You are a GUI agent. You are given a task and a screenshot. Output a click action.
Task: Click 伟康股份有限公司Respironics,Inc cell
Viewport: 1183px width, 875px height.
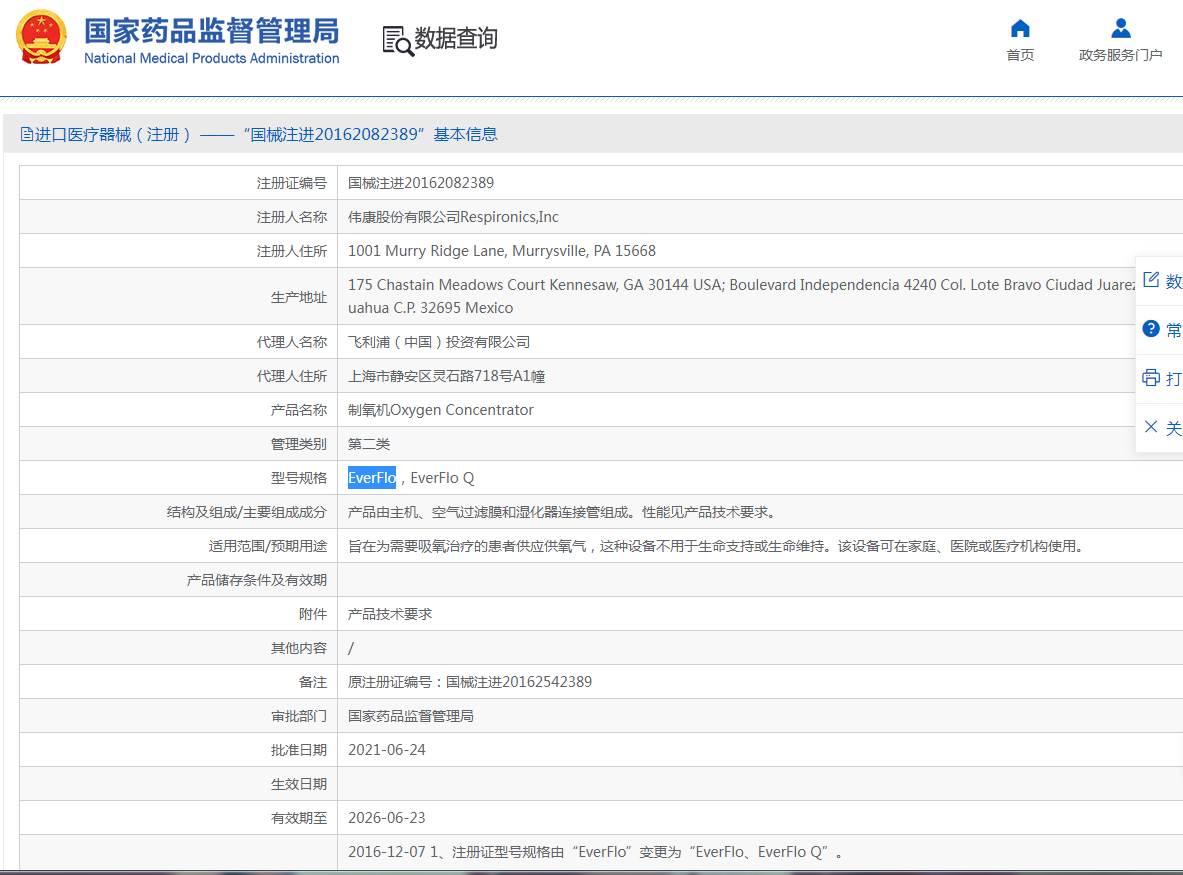point(453,217)
